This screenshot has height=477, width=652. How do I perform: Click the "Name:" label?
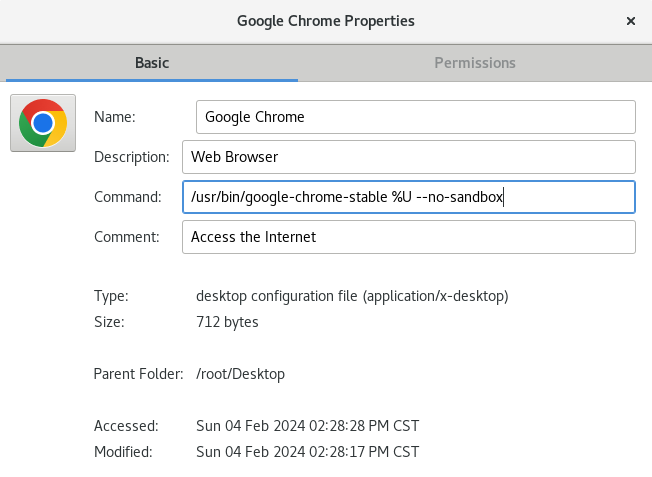[115, 116]
